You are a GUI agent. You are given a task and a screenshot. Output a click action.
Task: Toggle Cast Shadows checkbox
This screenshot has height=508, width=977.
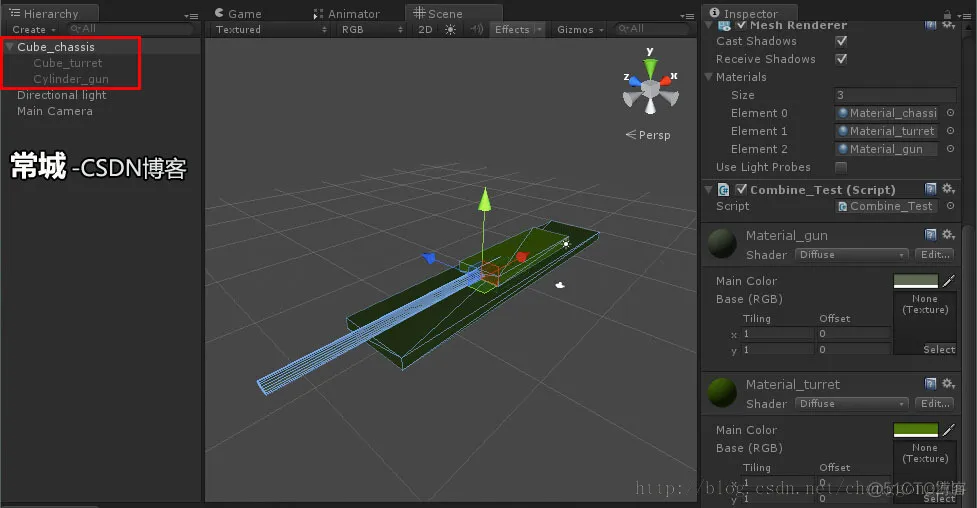(x=841, y=41)
